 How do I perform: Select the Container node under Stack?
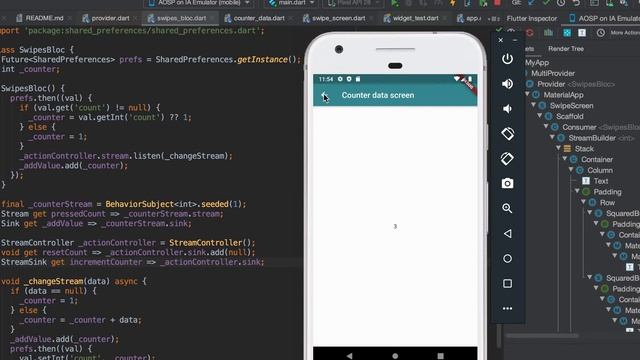click(x=597, y=159)
